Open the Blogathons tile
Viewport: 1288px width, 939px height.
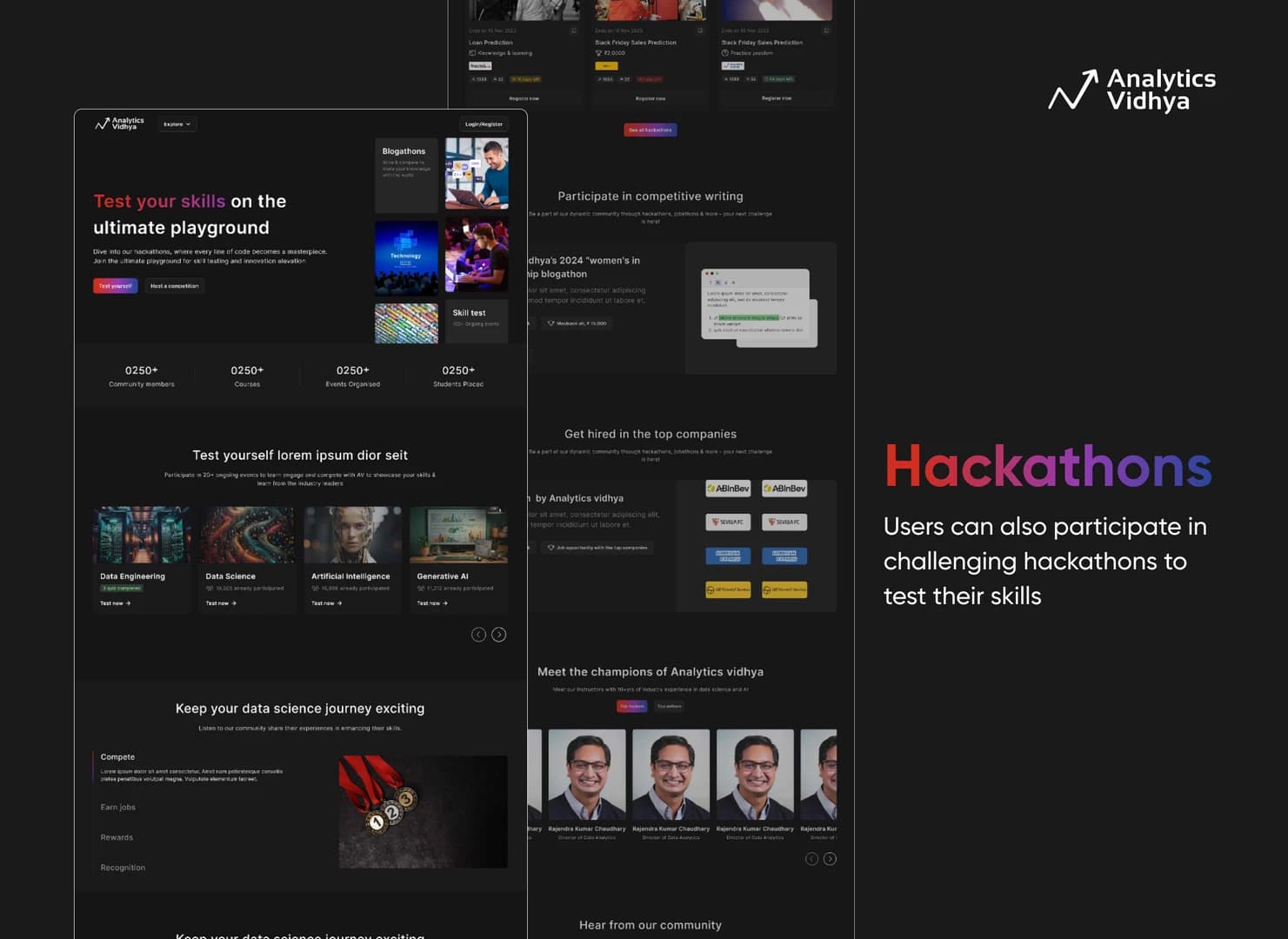tap(406, 175)
